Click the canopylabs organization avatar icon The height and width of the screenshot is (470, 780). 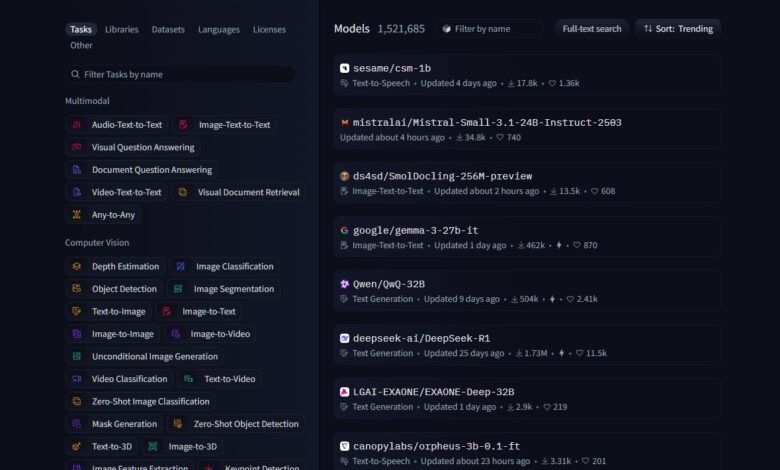344,446
